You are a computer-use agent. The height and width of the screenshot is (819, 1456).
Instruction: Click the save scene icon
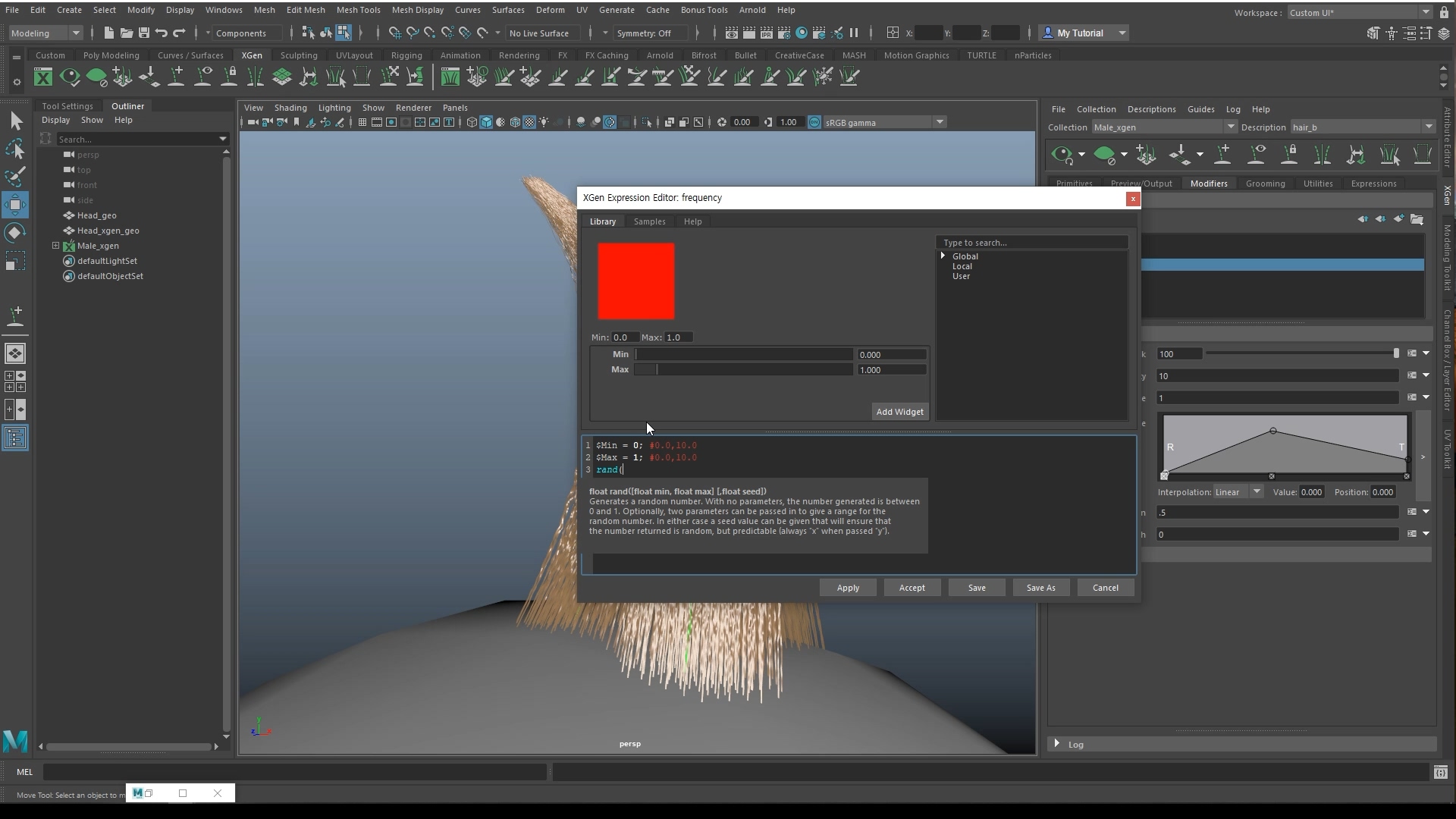click(x=144, y=33)
